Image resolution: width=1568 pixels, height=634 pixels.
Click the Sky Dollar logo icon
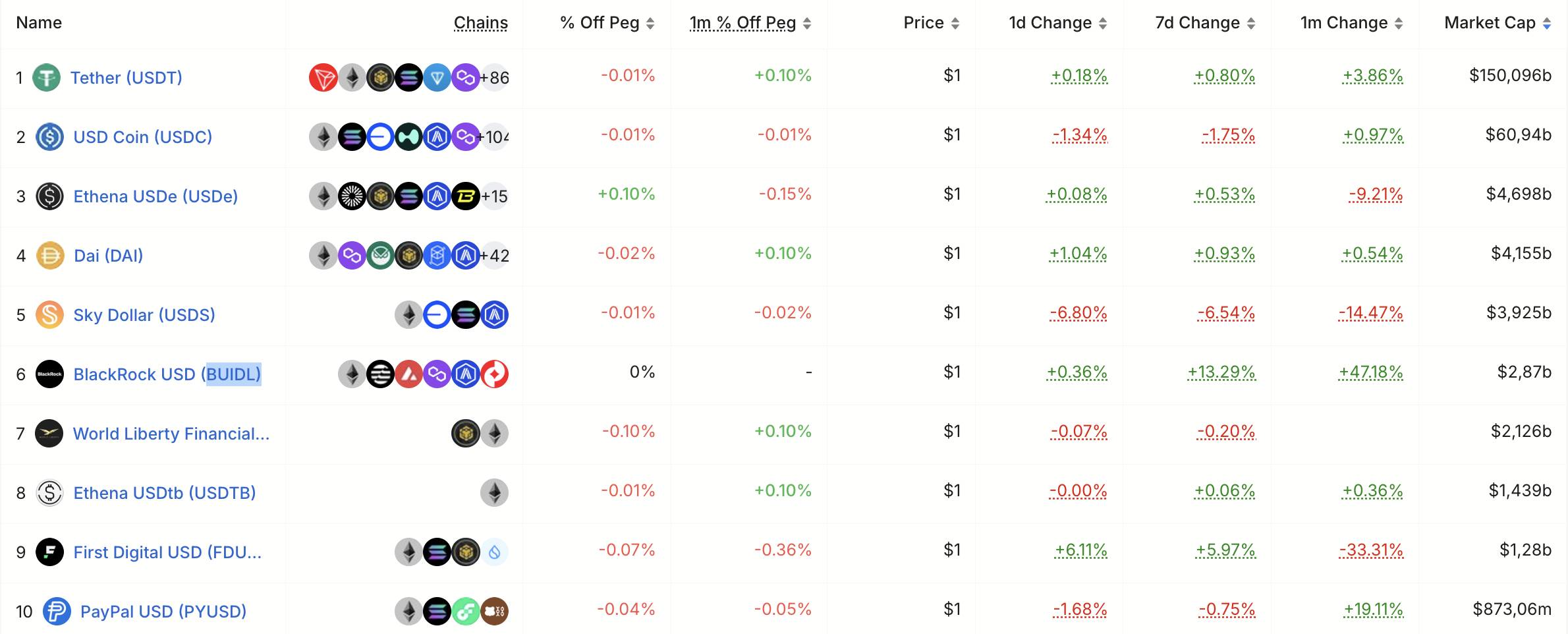50,315
